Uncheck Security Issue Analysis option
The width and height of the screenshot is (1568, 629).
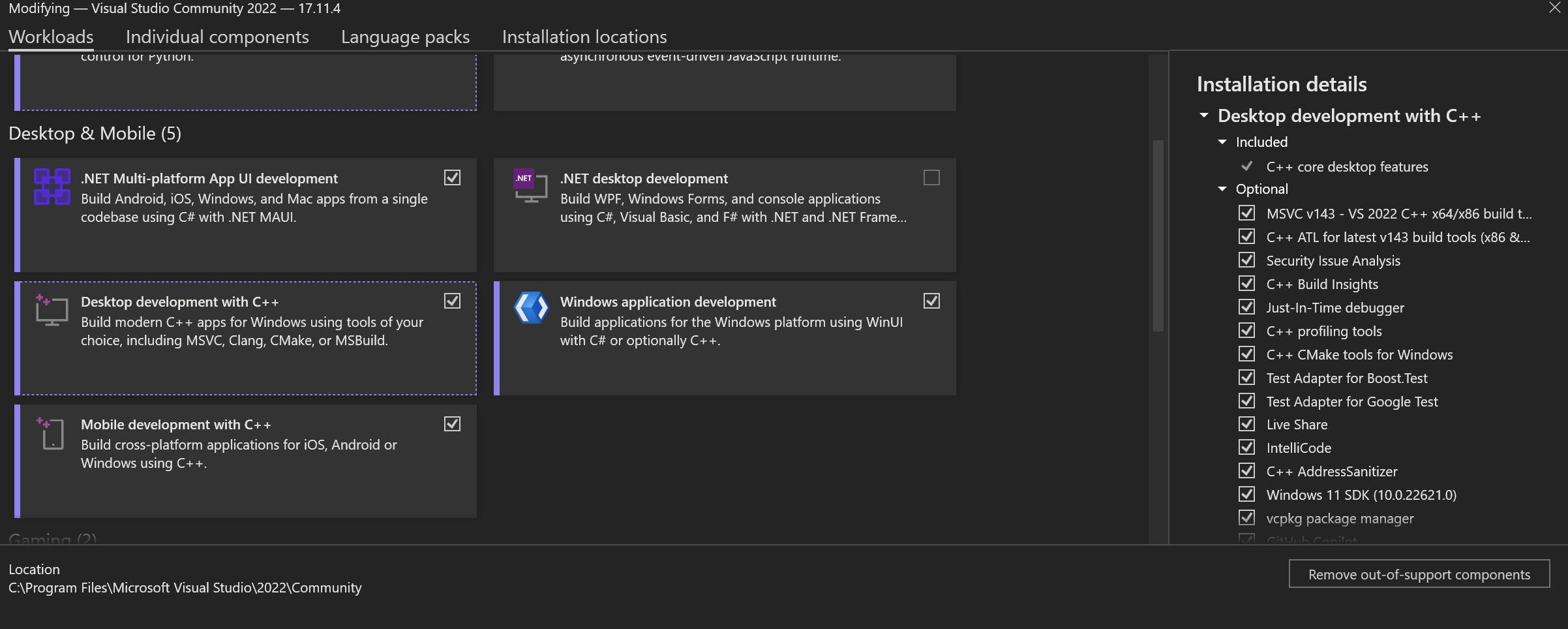[x=1246, y=260]
